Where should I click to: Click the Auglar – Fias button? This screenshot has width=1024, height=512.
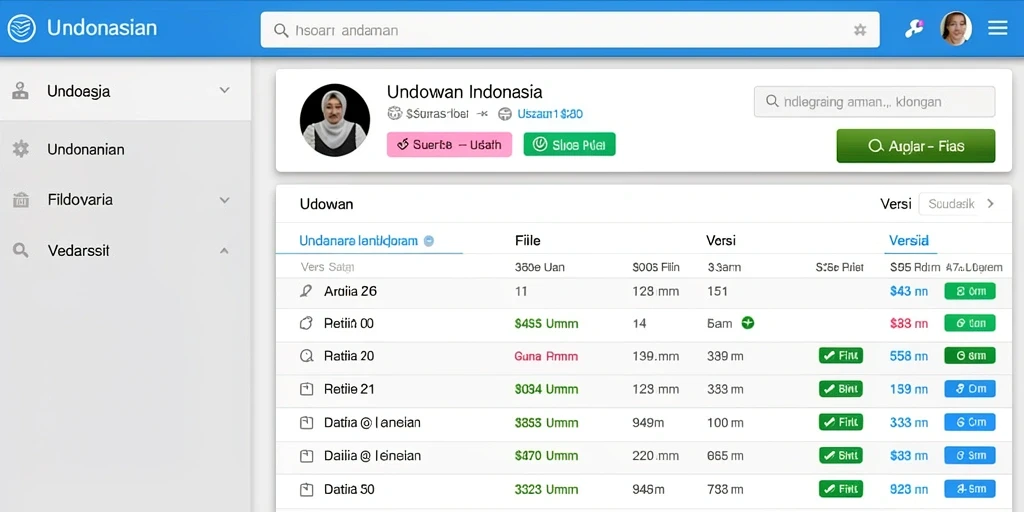916,146
